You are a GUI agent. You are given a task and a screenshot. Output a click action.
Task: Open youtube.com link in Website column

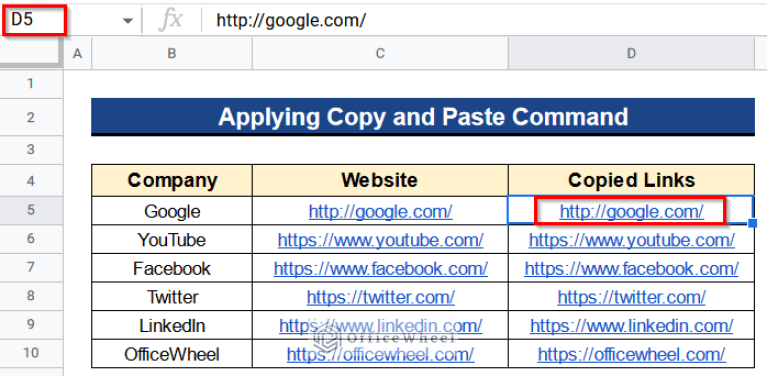[381, 240]
